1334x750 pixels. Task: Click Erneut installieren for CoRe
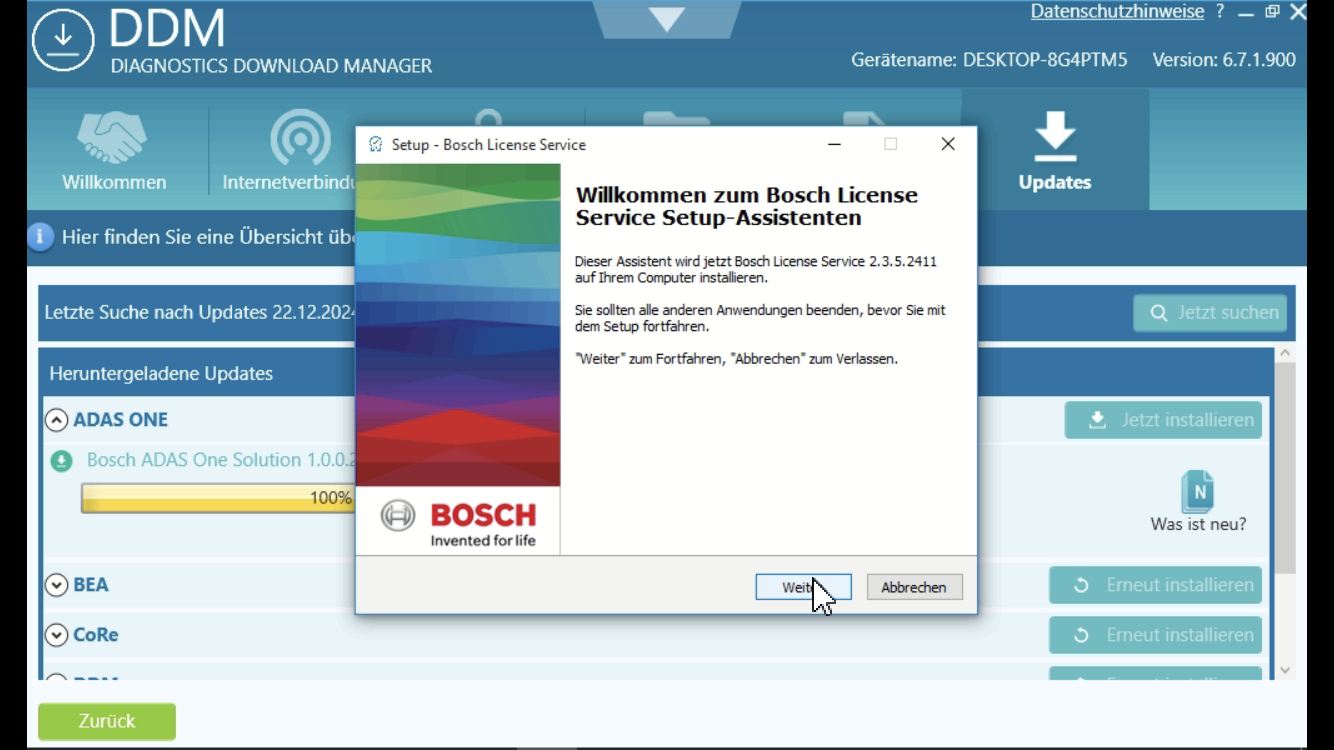tap(1155, 635)
